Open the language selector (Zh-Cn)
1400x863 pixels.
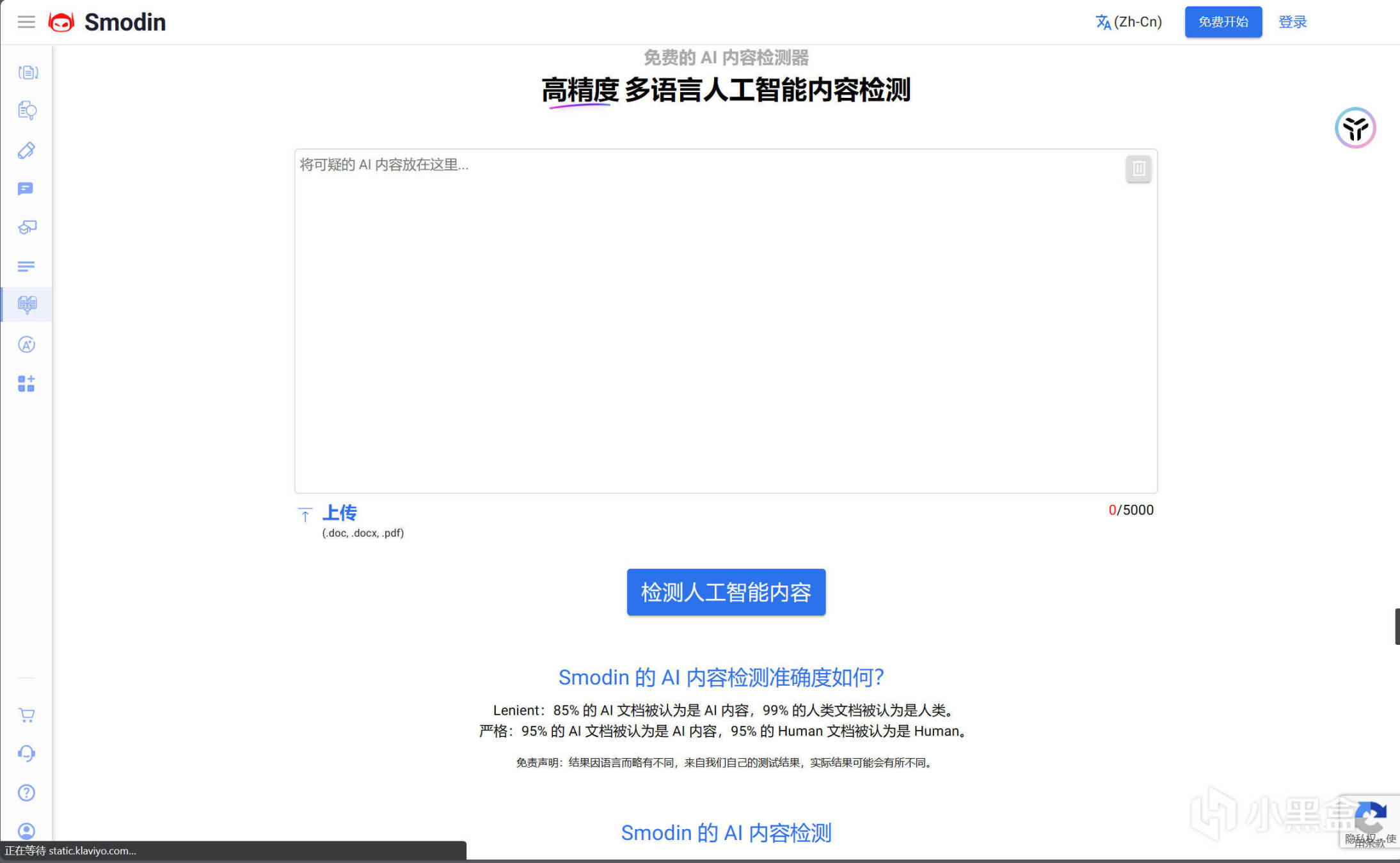pos(1129,22)
